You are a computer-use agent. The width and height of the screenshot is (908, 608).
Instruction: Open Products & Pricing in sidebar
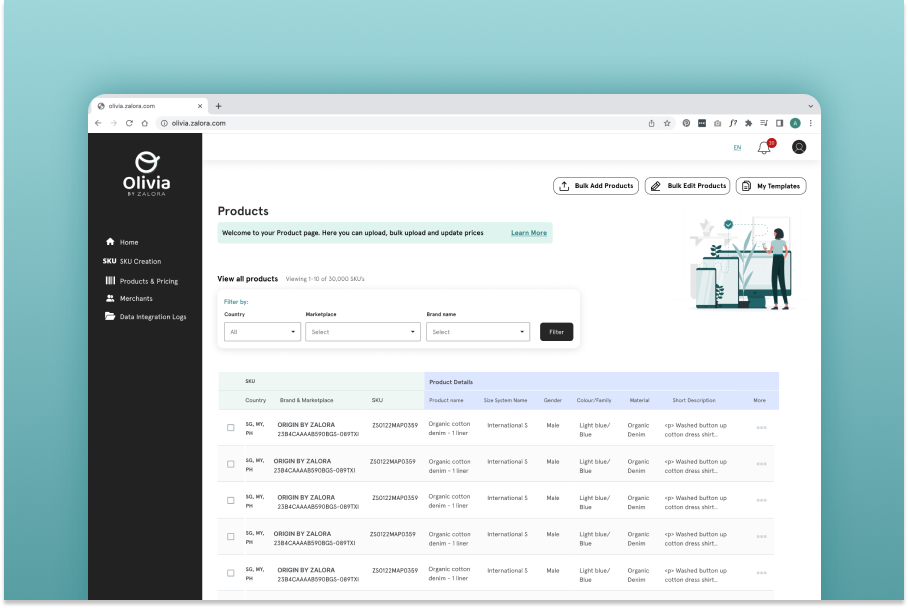[142, 281]
